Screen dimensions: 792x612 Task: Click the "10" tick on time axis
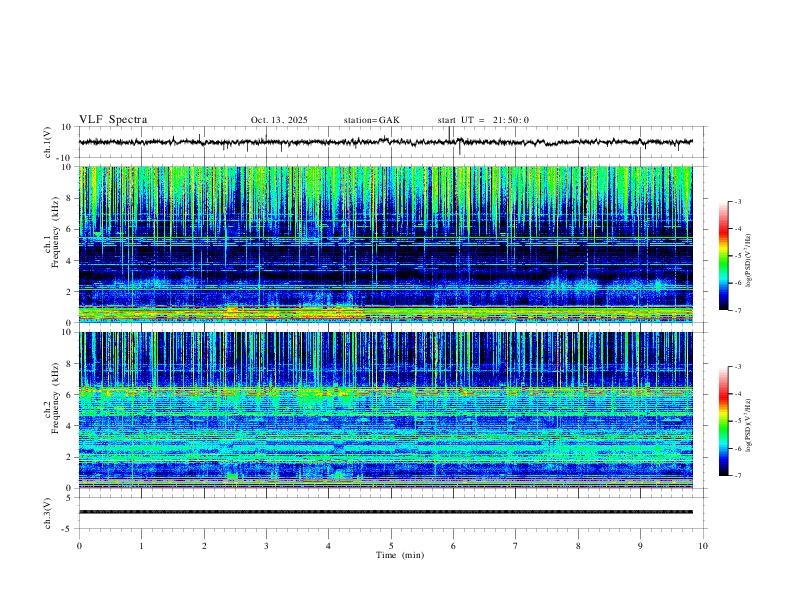(x=703, y=546)
